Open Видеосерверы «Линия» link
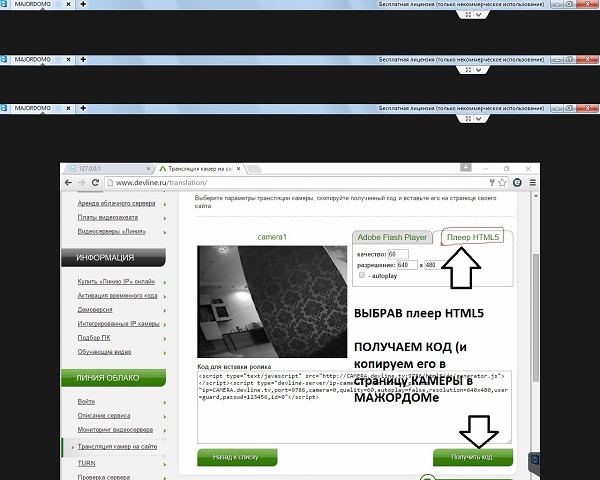The width and height of the screenshot is (600, 480). click(111, 231)
